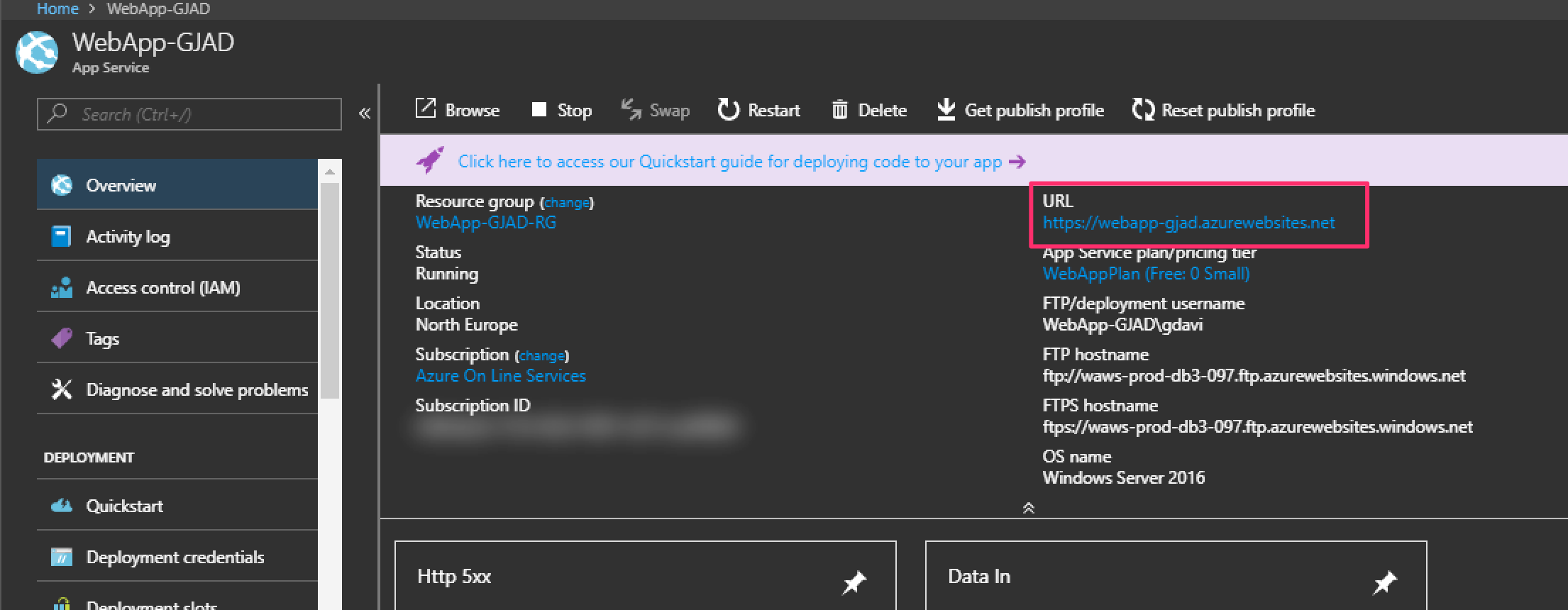
Task: Click the purple Tags icon
Action: coord(62,338)
